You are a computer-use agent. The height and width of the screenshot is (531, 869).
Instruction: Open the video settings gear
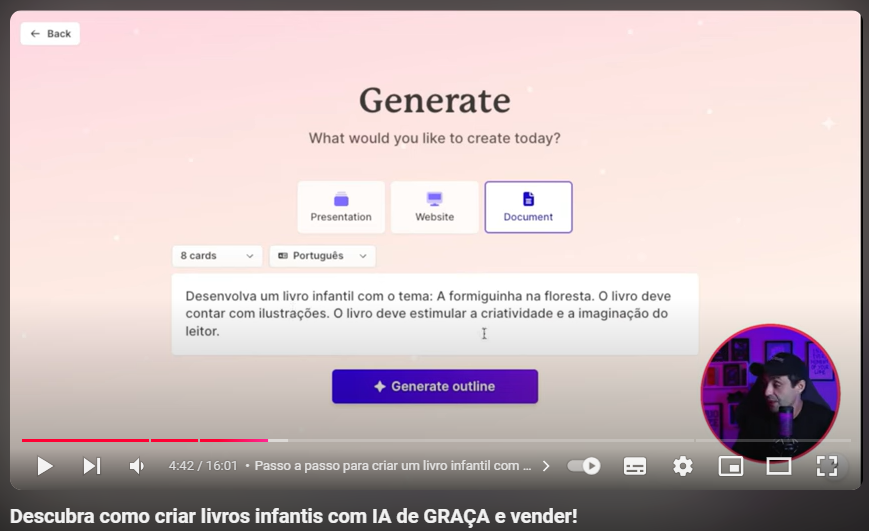683,466
